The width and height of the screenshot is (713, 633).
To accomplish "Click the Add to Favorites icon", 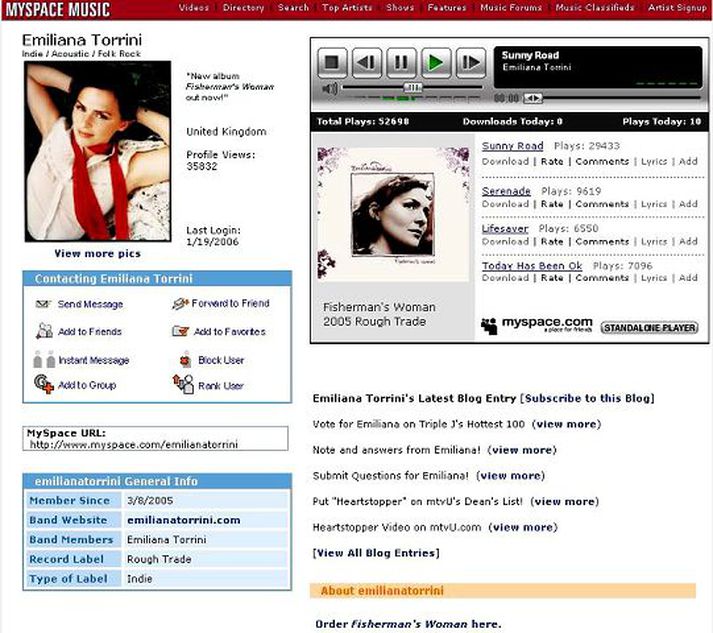I will click(181, 331).
